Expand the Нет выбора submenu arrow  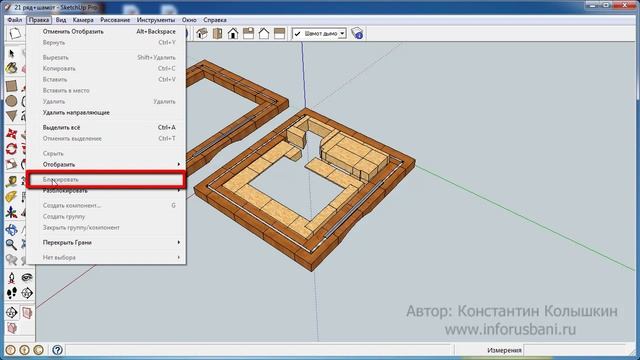178,258
